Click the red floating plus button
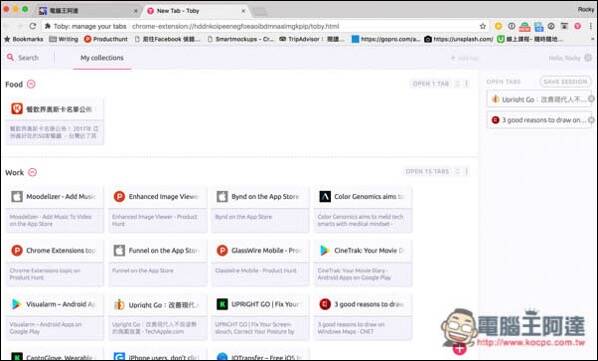This screenshot has height=361, width=598. coord(460,348)
